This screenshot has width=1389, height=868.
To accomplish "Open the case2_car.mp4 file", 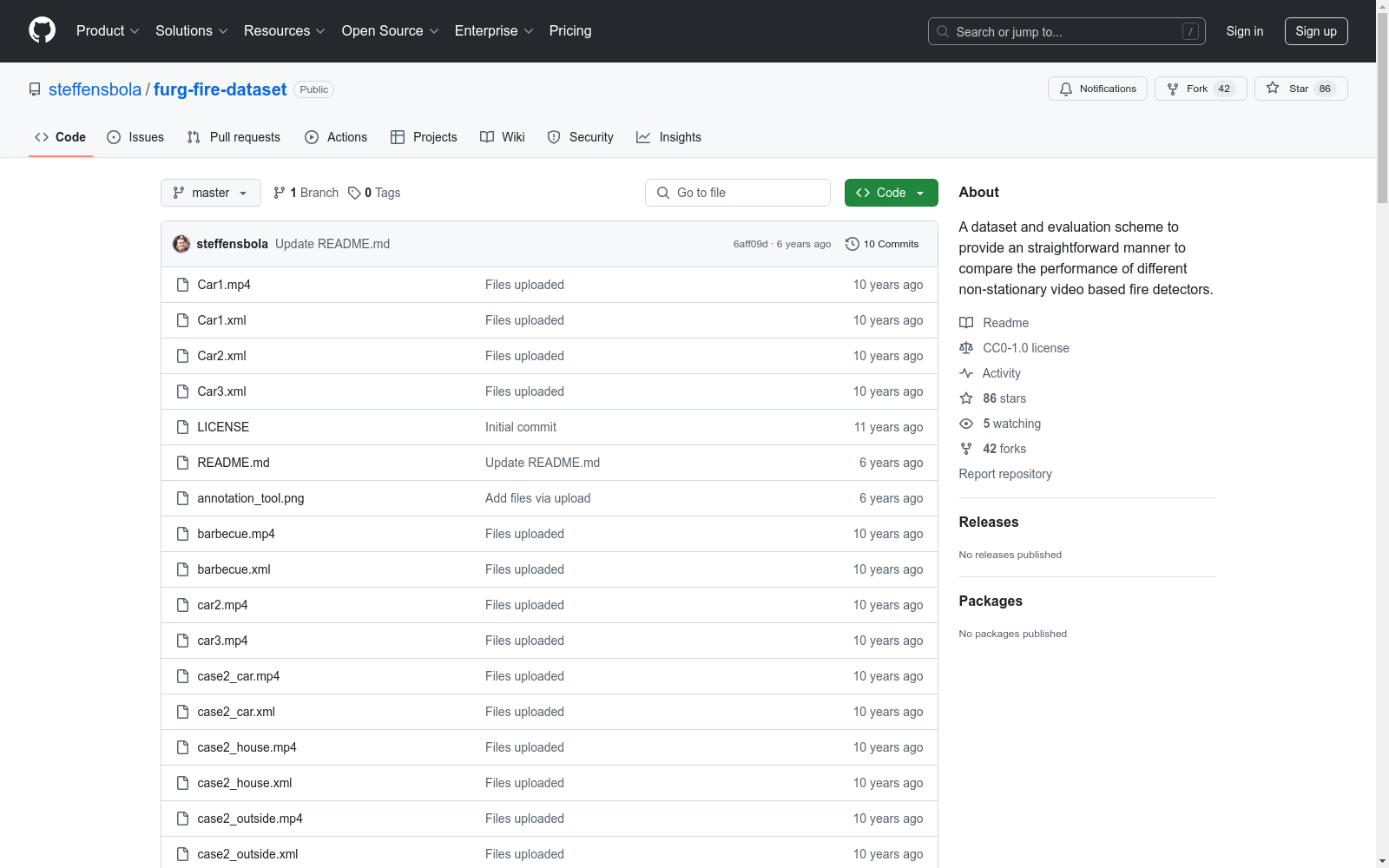I will 238,676.
